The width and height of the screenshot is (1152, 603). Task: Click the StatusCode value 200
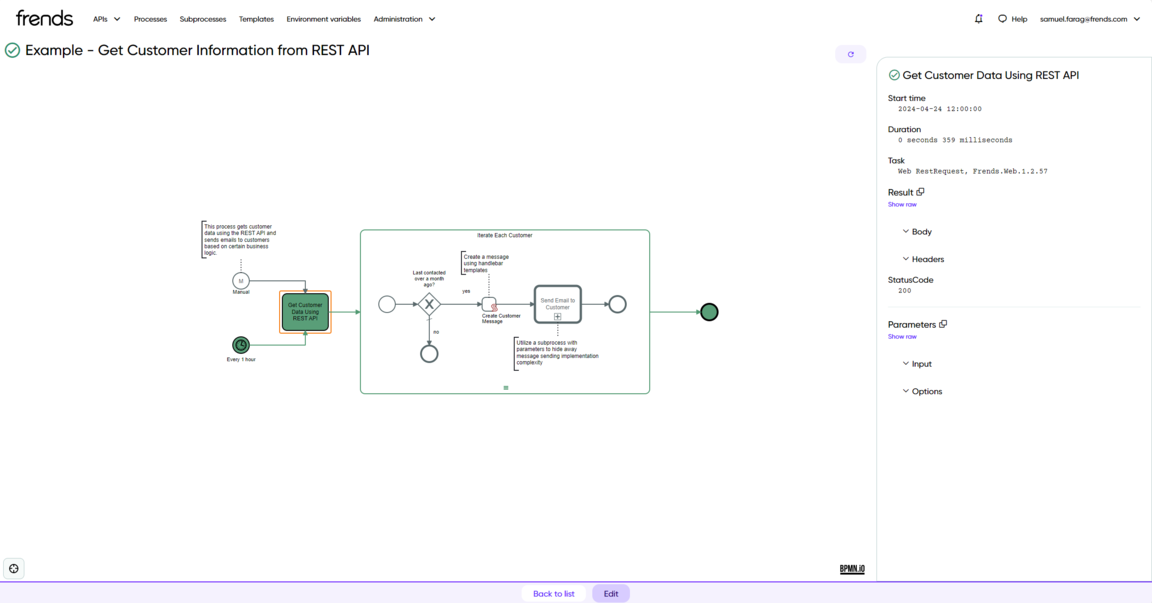click(904, 291)
